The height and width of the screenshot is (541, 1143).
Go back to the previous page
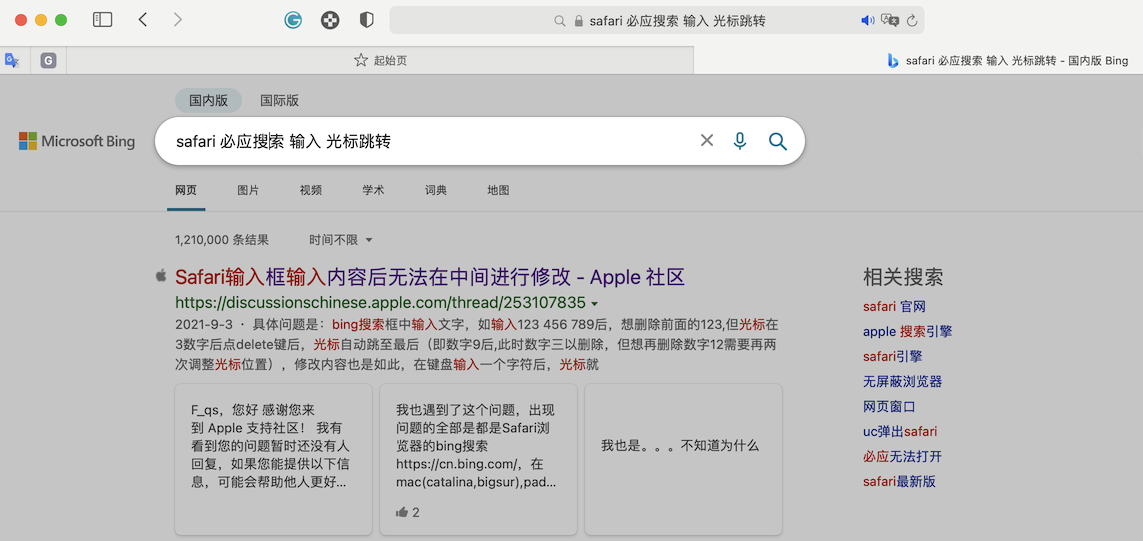coord(143,20)
